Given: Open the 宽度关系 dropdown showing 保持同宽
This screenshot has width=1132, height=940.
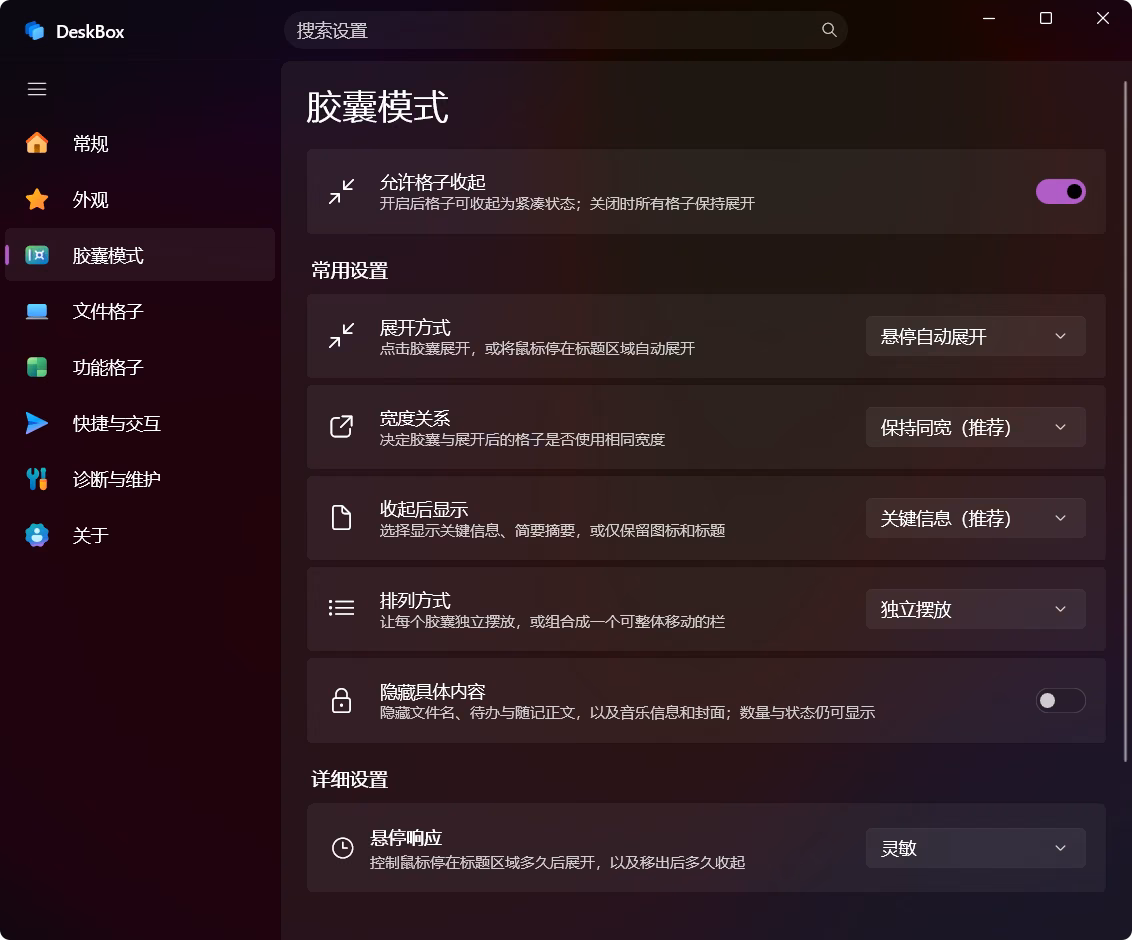Looking at the screenshot, I should click(975, 427).
